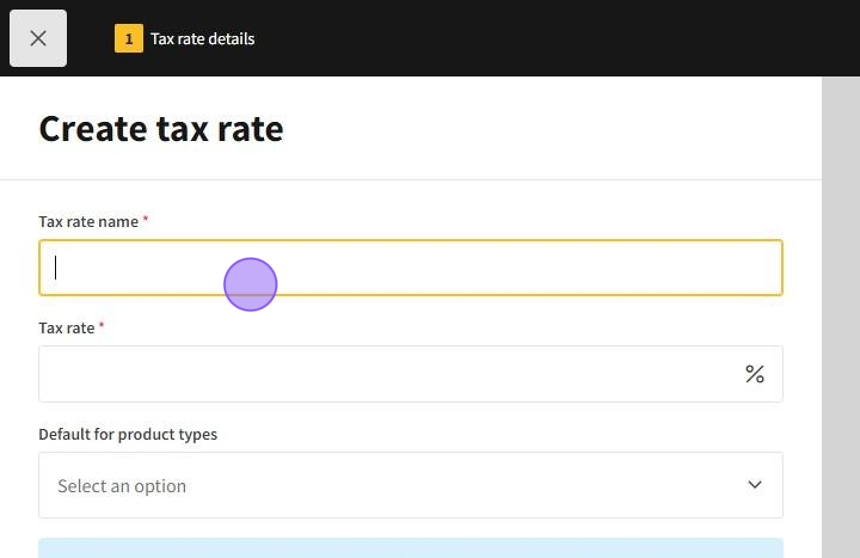Click the 'Select an option' placeholder text

[x=122, y=486]
